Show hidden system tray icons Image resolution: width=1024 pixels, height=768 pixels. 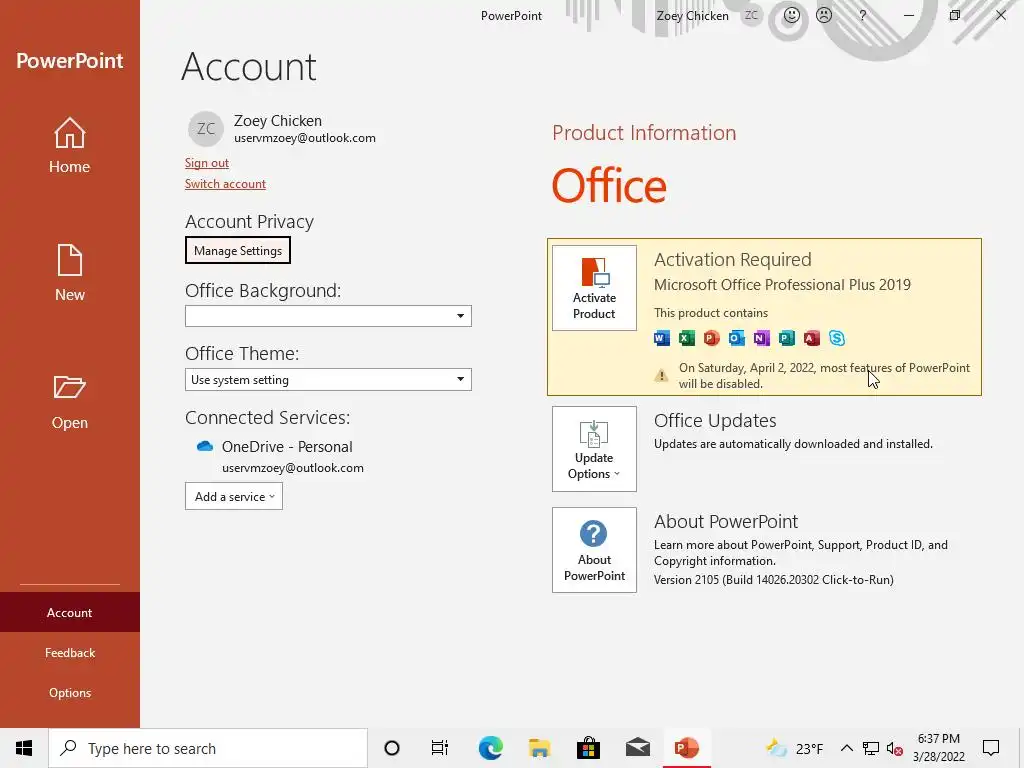[846, 748]
